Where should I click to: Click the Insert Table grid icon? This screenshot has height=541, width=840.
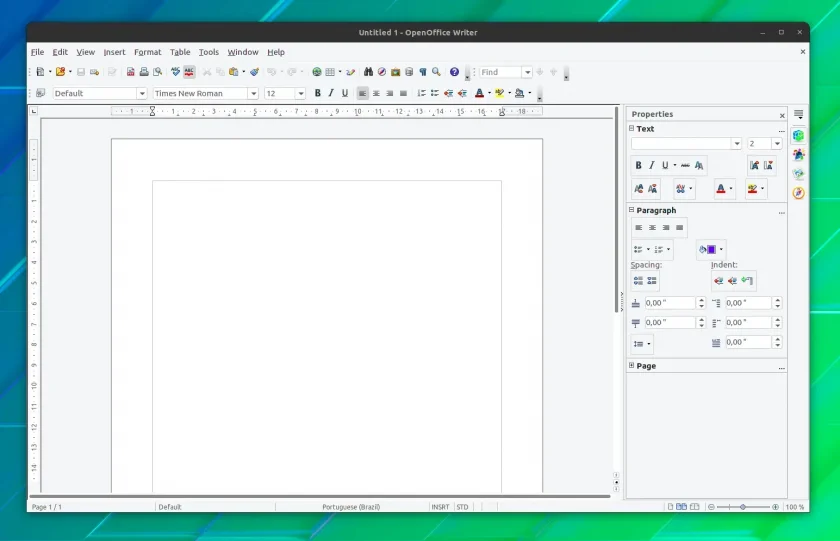[x=330, y=72]
